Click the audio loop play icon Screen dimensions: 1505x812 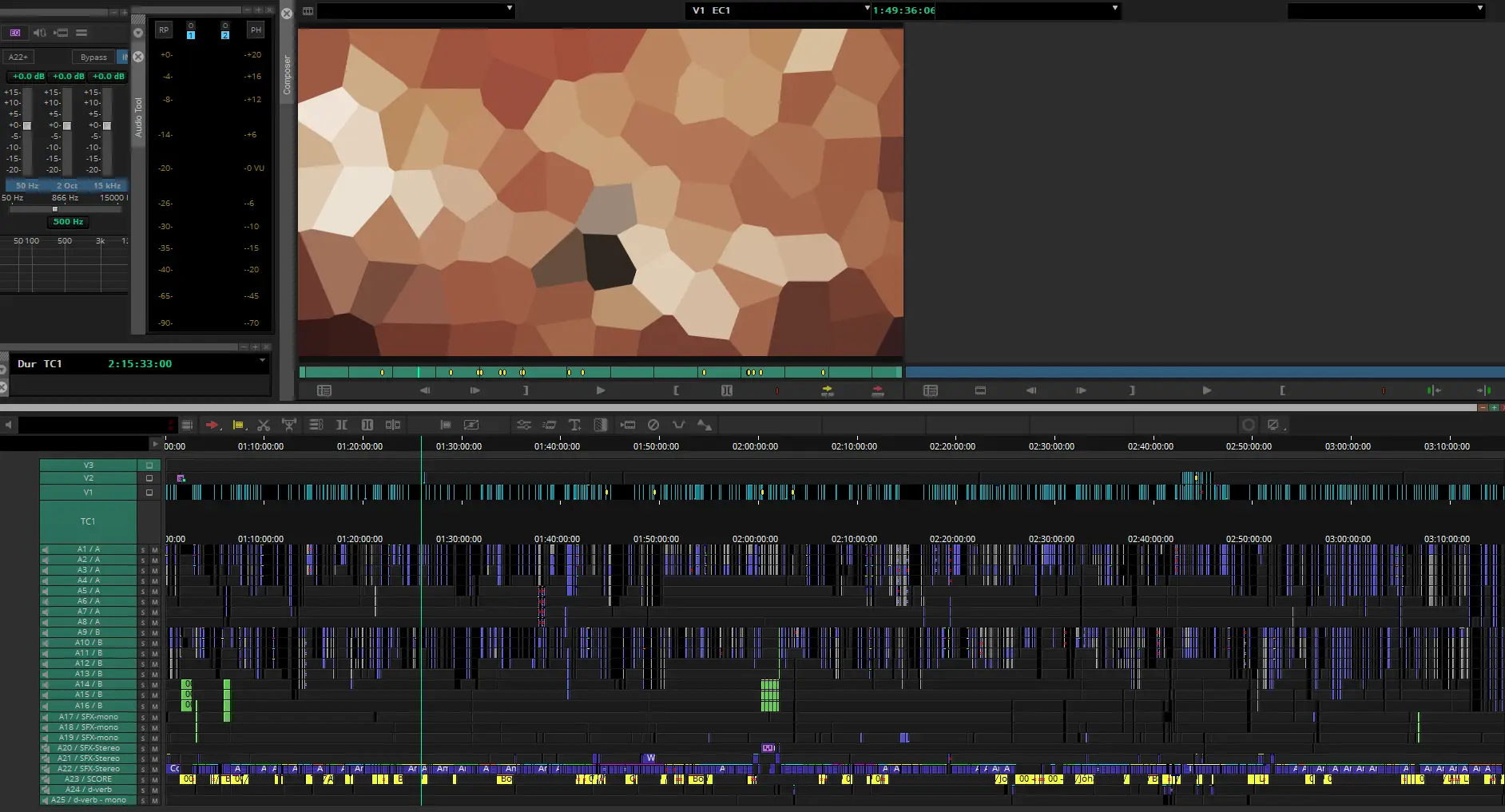pyautogui.click(x=38, y=33)
